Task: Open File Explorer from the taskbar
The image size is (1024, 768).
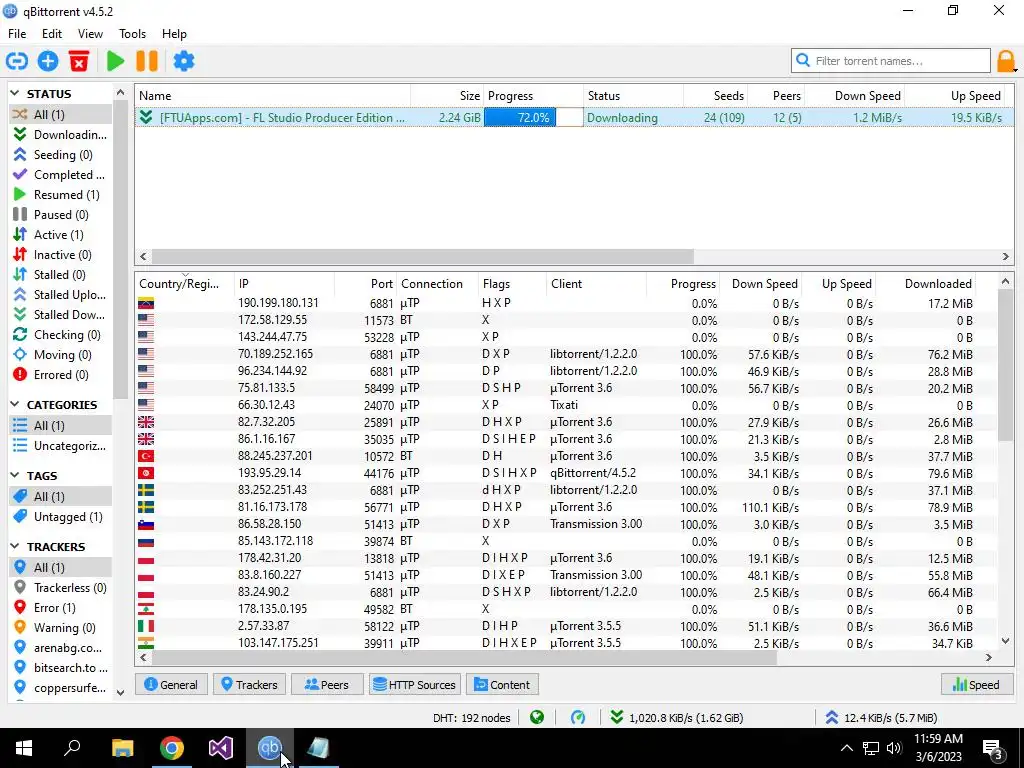Action: pyautogui.click(x=123, y=748)
